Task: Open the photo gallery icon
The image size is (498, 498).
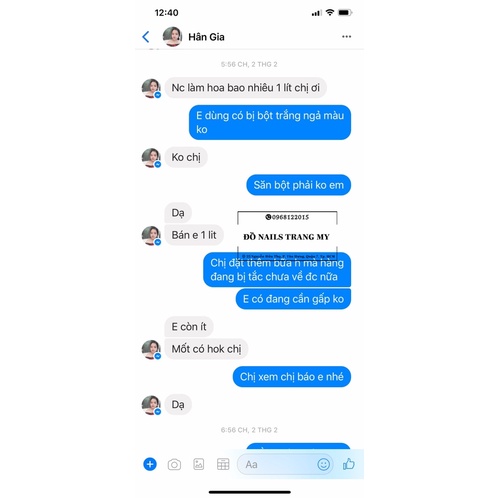Action: [199, 464]
